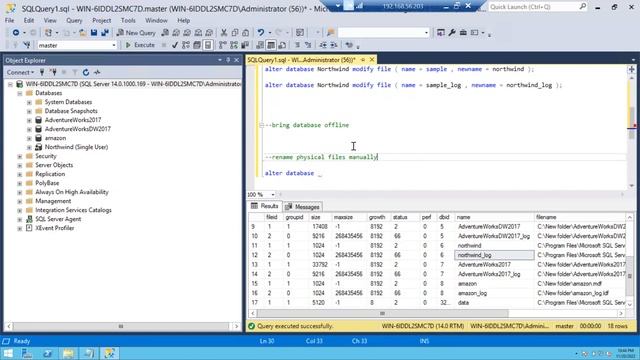The width and height of the screenshot is (640, 360).
Task: Open the View menu
Action: [x=50, y=20]
